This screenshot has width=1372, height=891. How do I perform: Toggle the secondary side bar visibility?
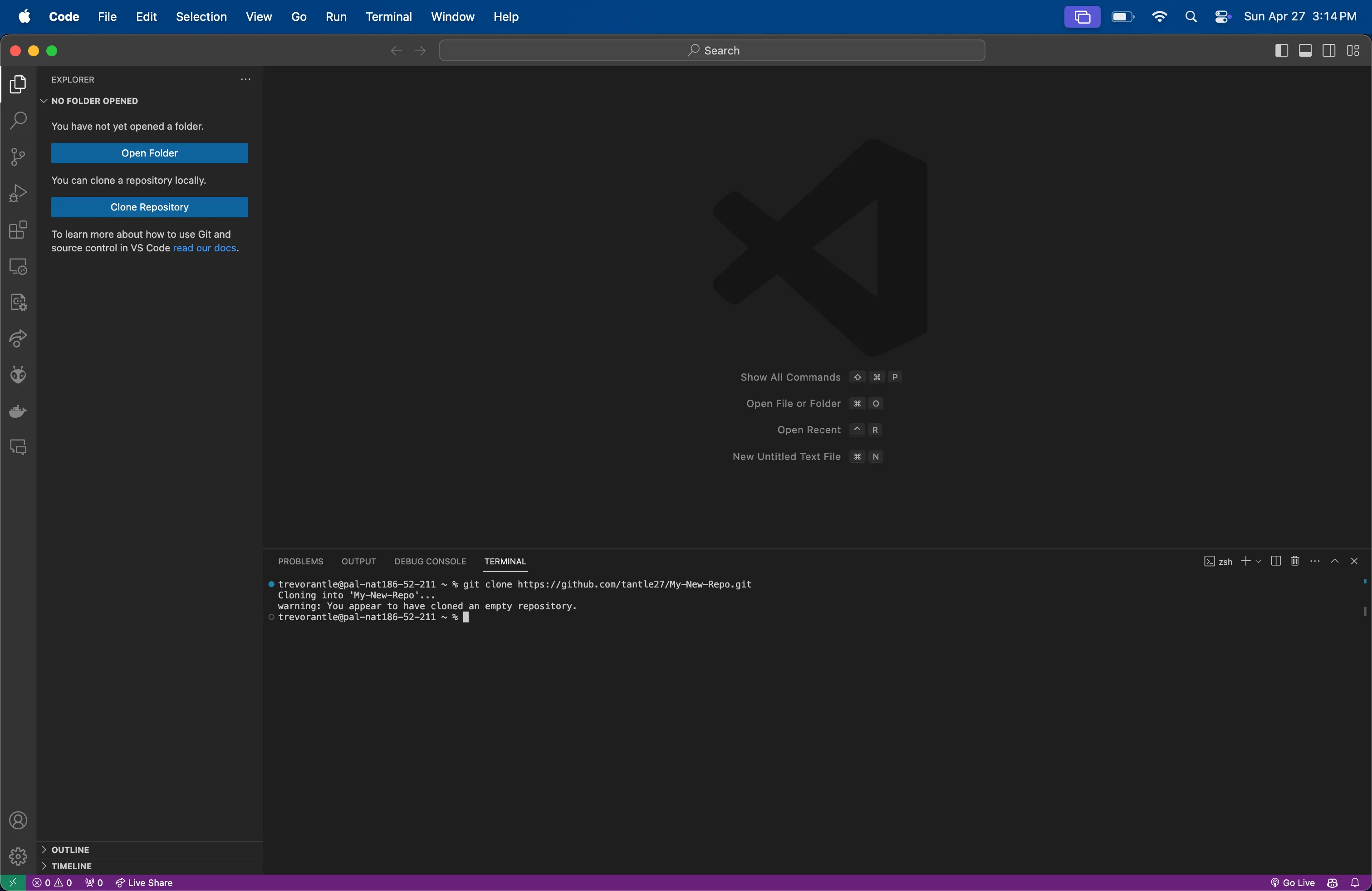coord(1329,51)
